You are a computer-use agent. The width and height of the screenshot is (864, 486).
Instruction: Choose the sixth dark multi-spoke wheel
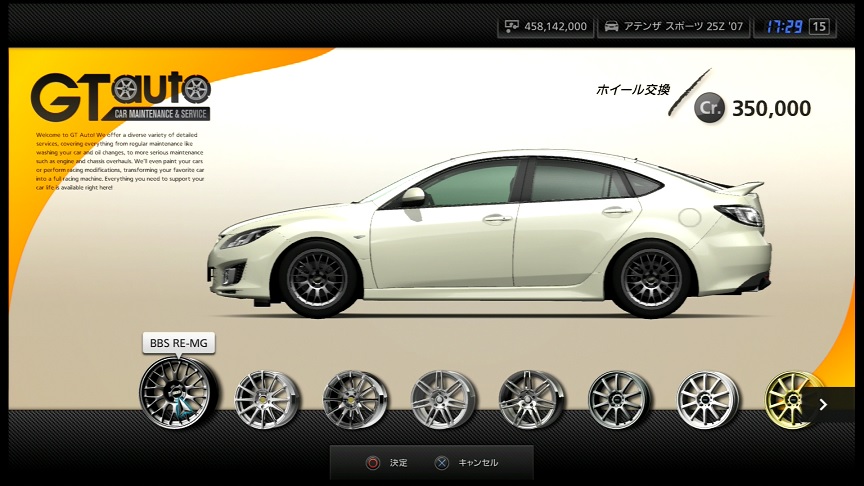(619, 399)
